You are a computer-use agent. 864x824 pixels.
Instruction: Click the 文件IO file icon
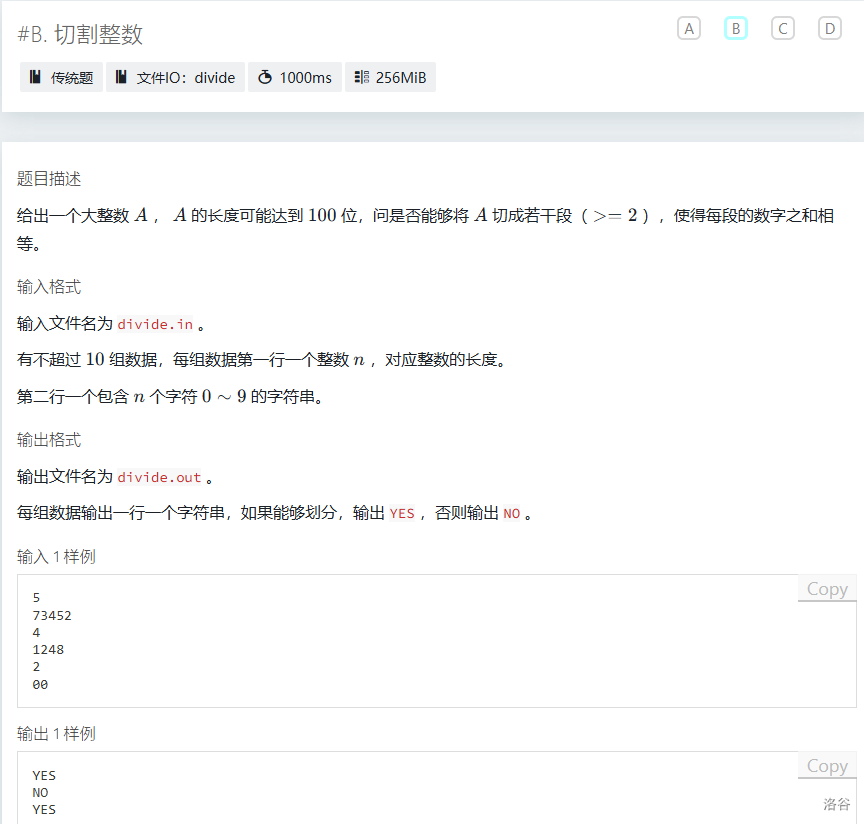coord(121,77)
